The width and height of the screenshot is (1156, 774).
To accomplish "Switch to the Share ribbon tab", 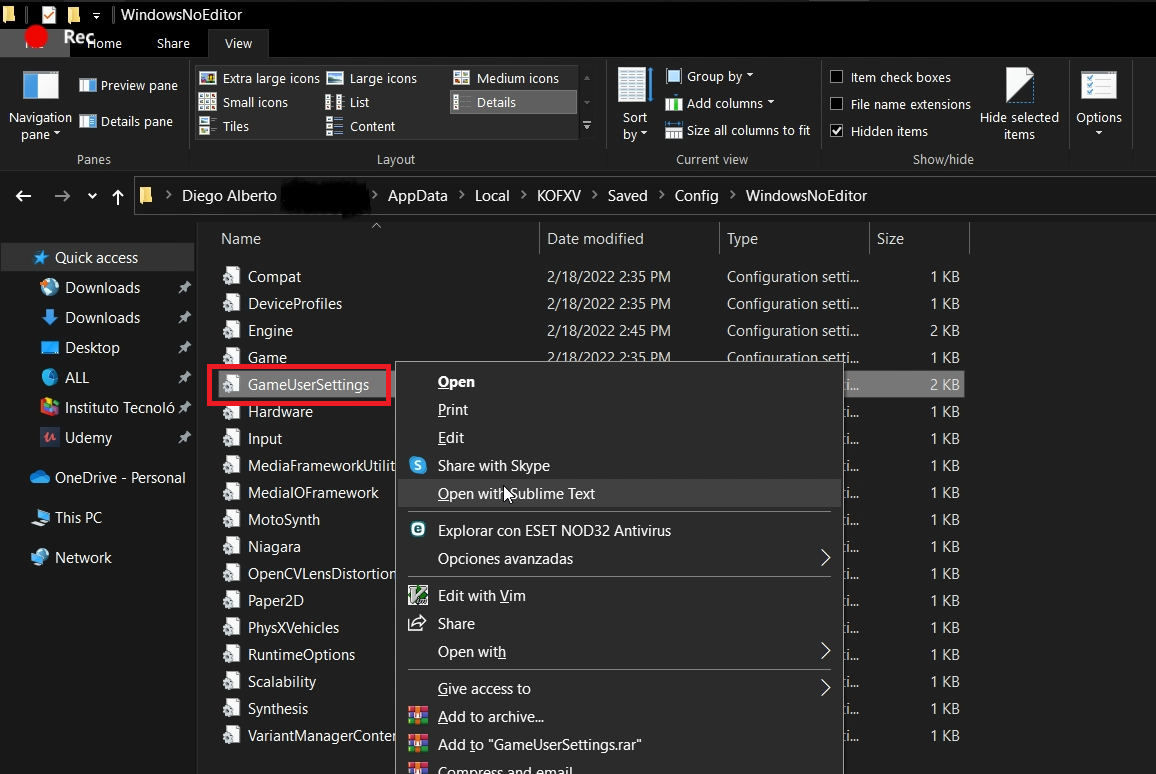I will [x=173, y=43].
